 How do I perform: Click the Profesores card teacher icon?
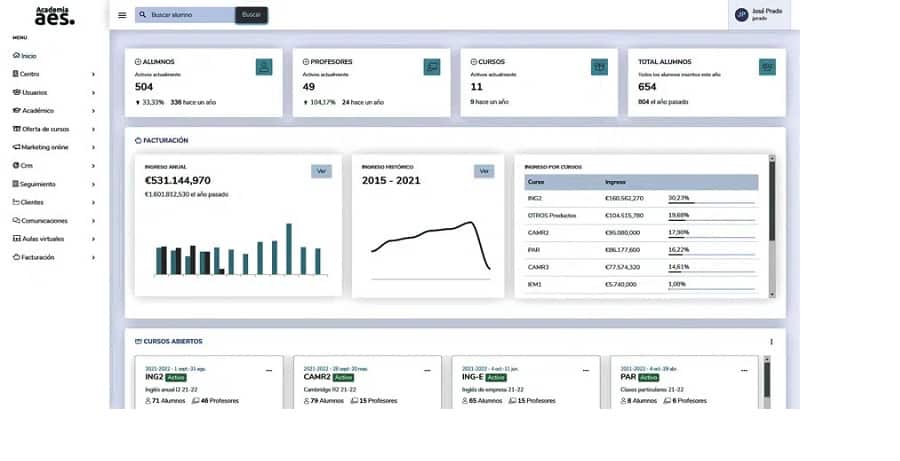[x=432, y=67]
